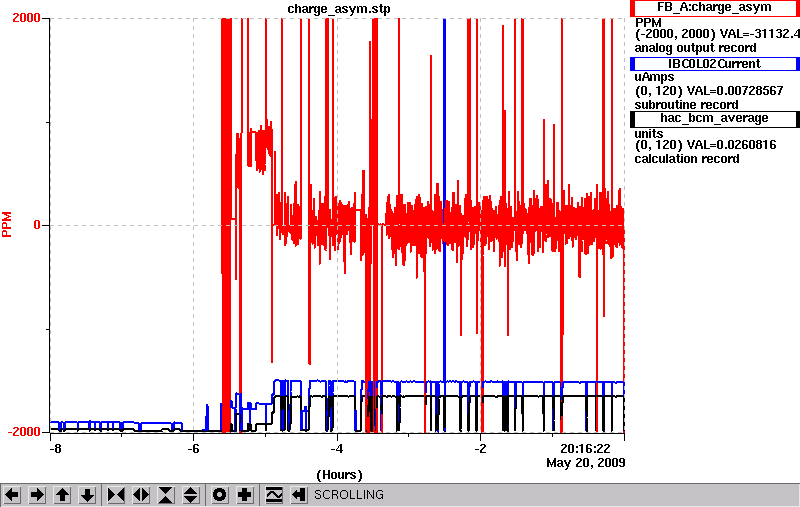800x507 pixels.
Task: Click the 'subroutine record' description
Action: click(x=686, y=105)
